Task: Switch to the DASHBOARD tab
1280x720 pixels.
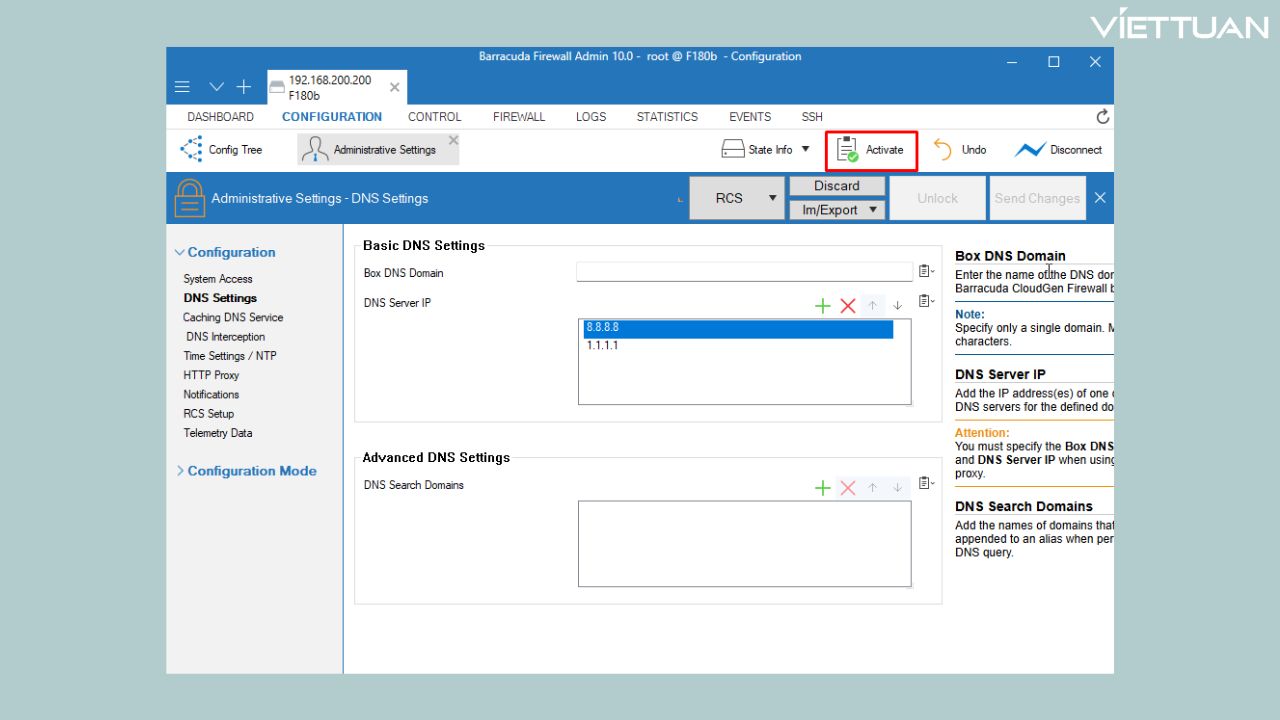Action: 220,117
